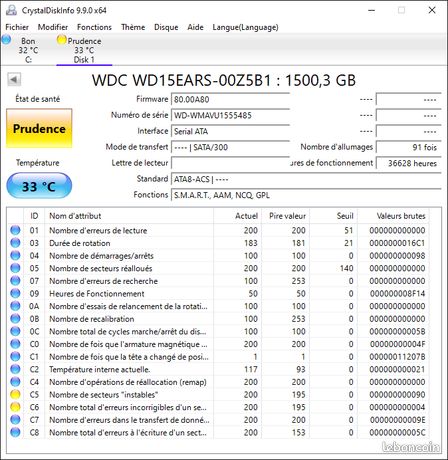Open the Thème menu
The width and height of the screenshot is (448, 460).
(x=133, y=27)
